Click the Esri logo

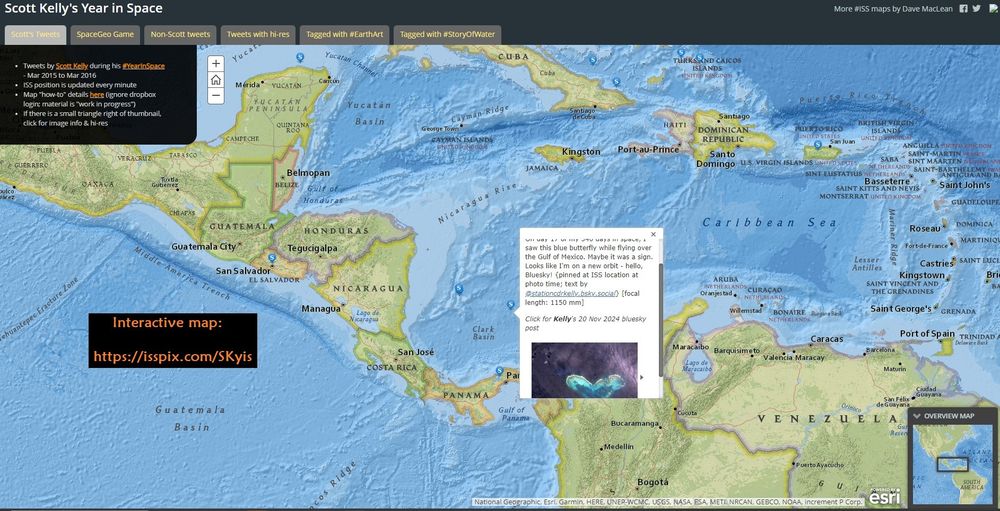pyautogui.click(x=885, y=495)
